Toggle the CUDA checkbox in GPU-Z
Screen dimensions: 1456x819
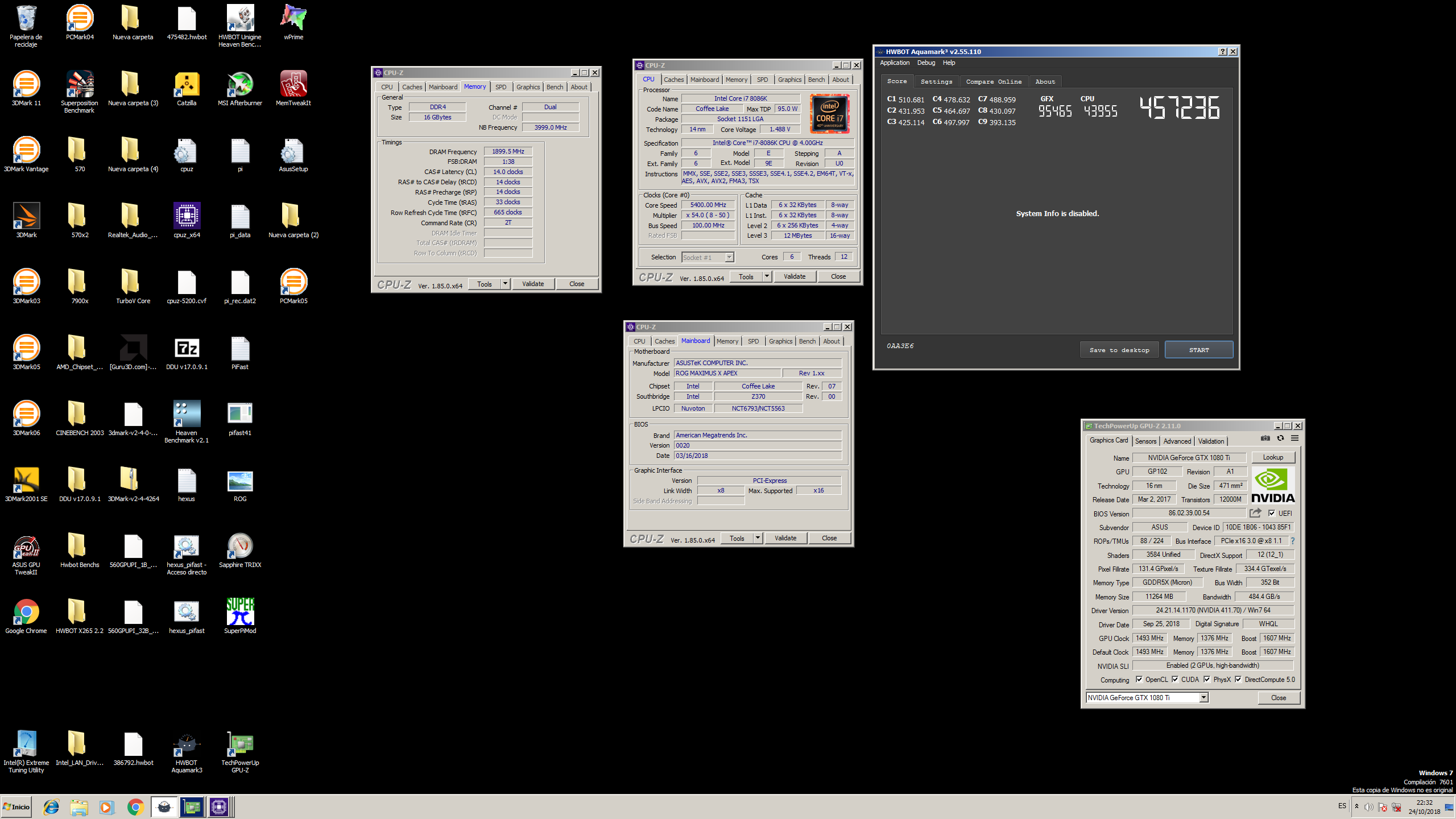click(1174, 679)
